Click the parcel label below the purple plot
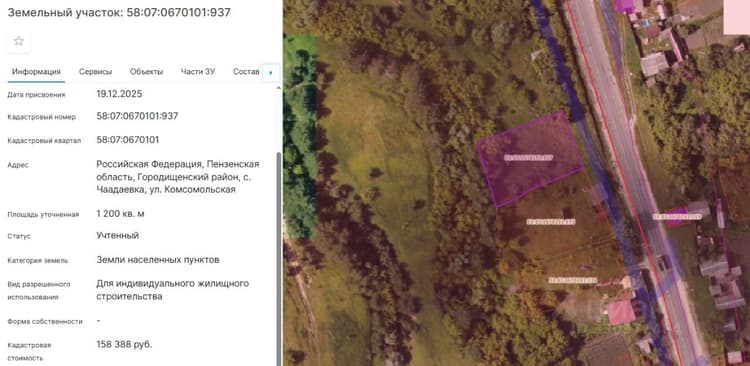Image resolution: width=750 pixels, height=366 pixels. (x=551, y=222)
